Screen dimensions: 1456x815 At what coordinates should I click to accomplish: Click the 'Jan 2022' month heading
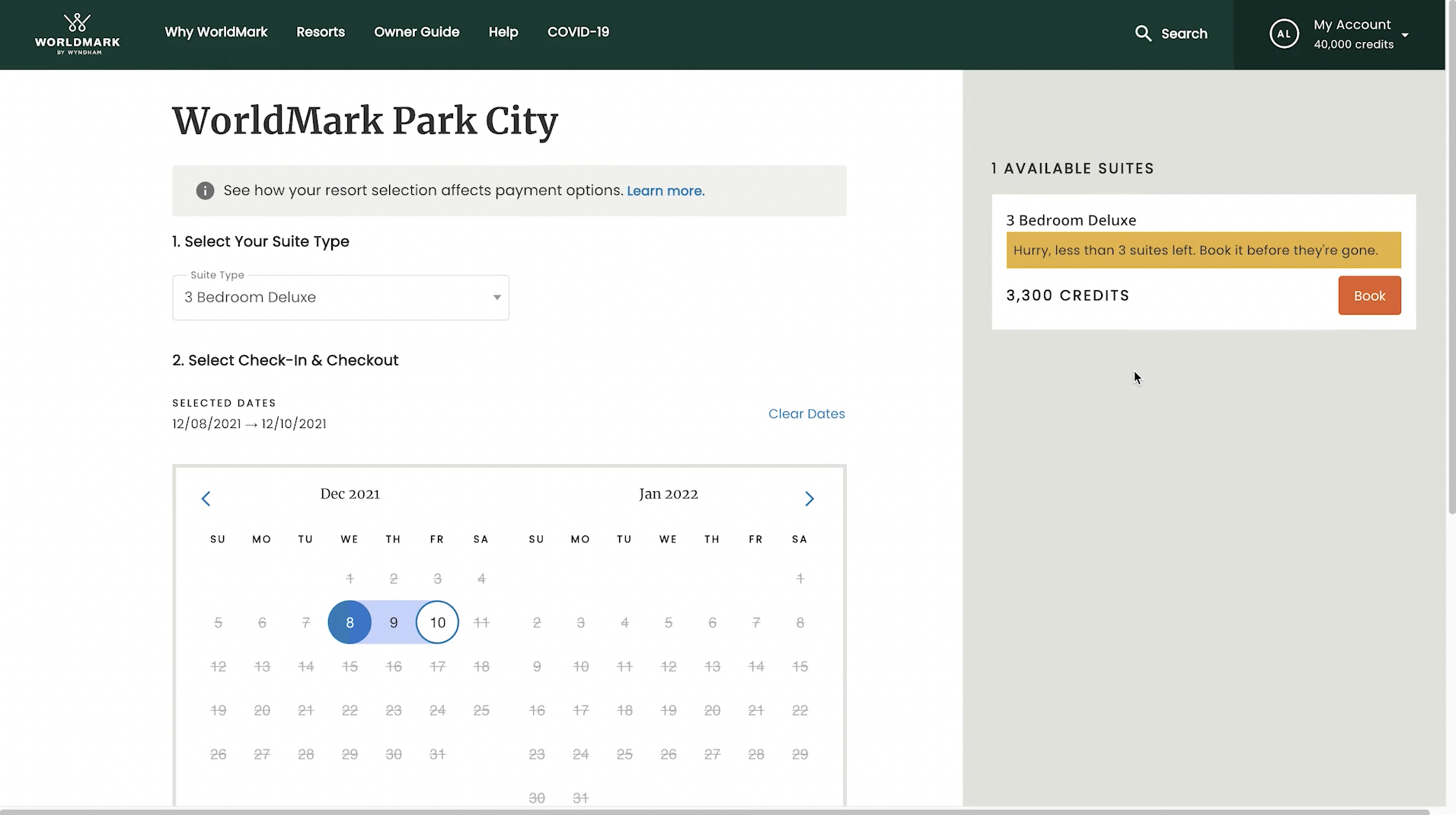pos(668,494)
